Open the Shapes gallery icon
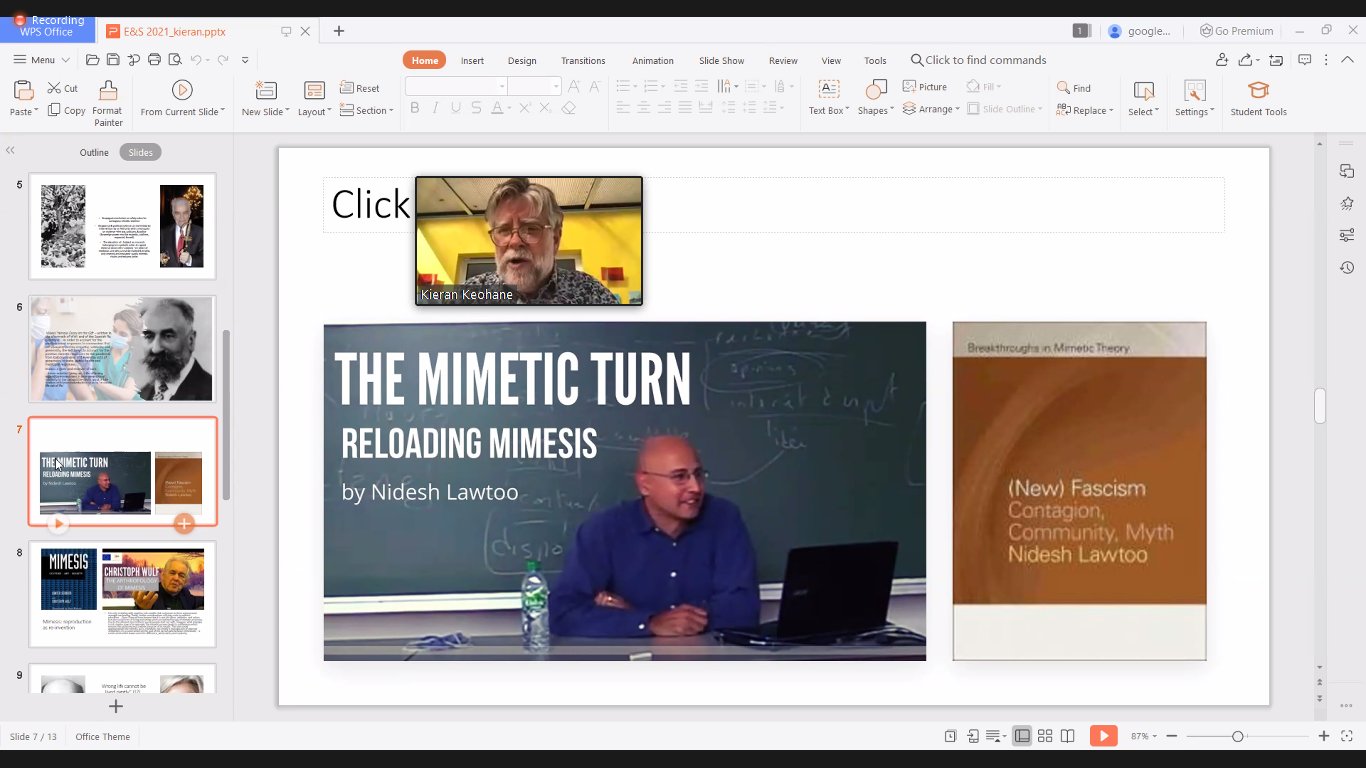 coord(875,91)
